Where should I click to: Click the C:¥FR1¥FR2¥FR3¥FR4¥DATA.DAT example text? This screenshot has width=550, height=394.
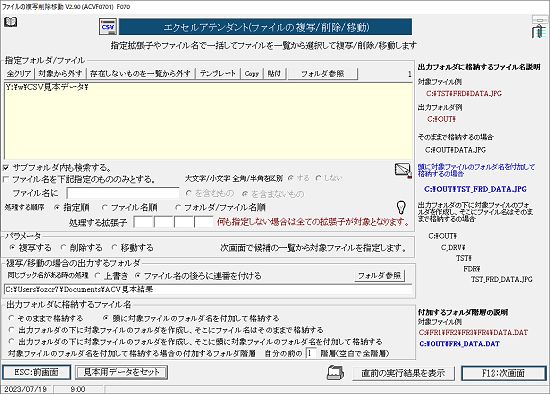click(x=473, y=332)
